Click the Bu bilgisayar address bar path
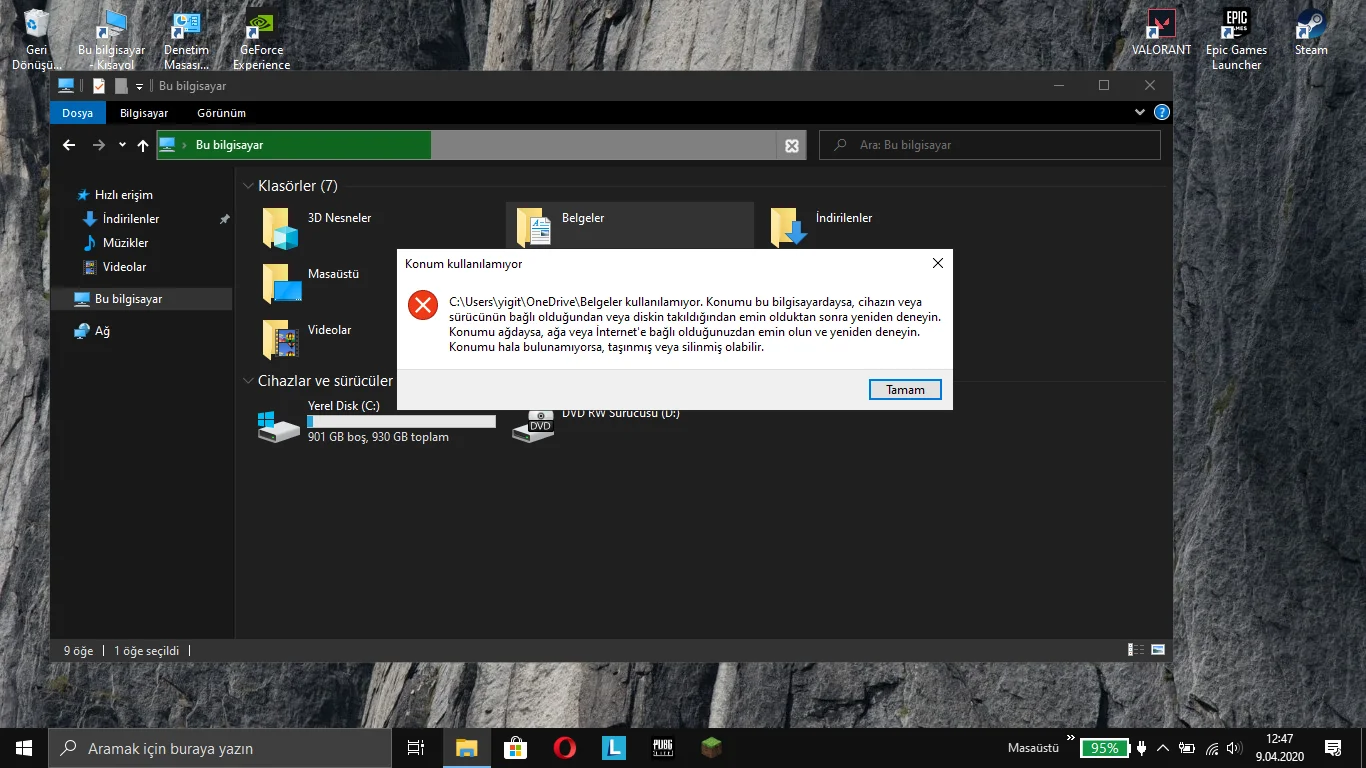Viewport: 1366px width, 768px height. (230, 145)
